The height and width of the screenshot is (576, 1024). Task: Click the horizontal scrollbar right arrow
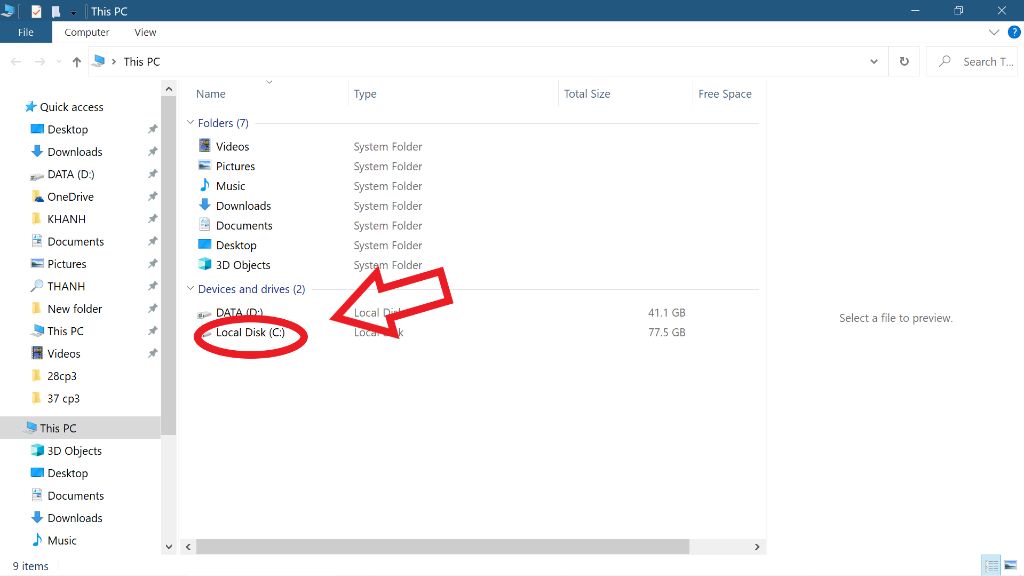(x=757, y=547)
